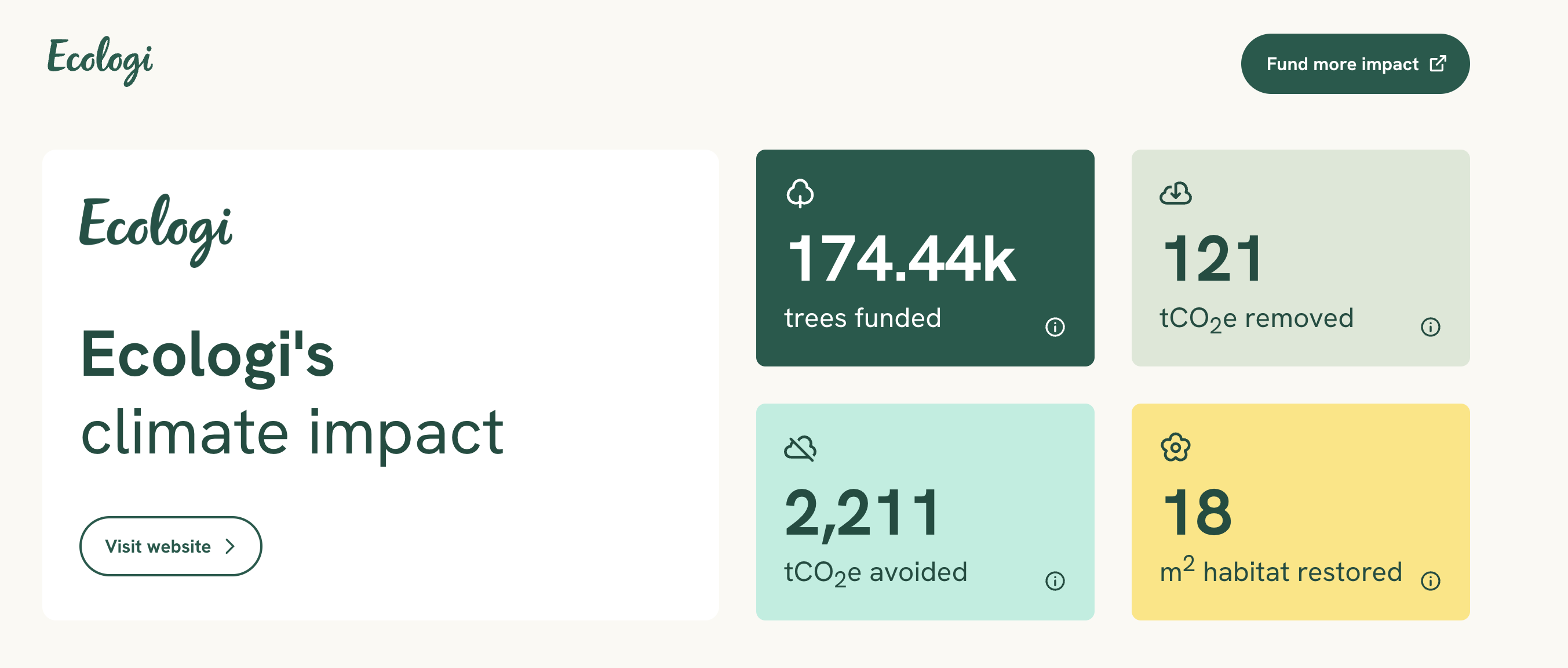Click the m² habitat restored label
Screen dimensions: 1568x668
[x=1281, y=571]
